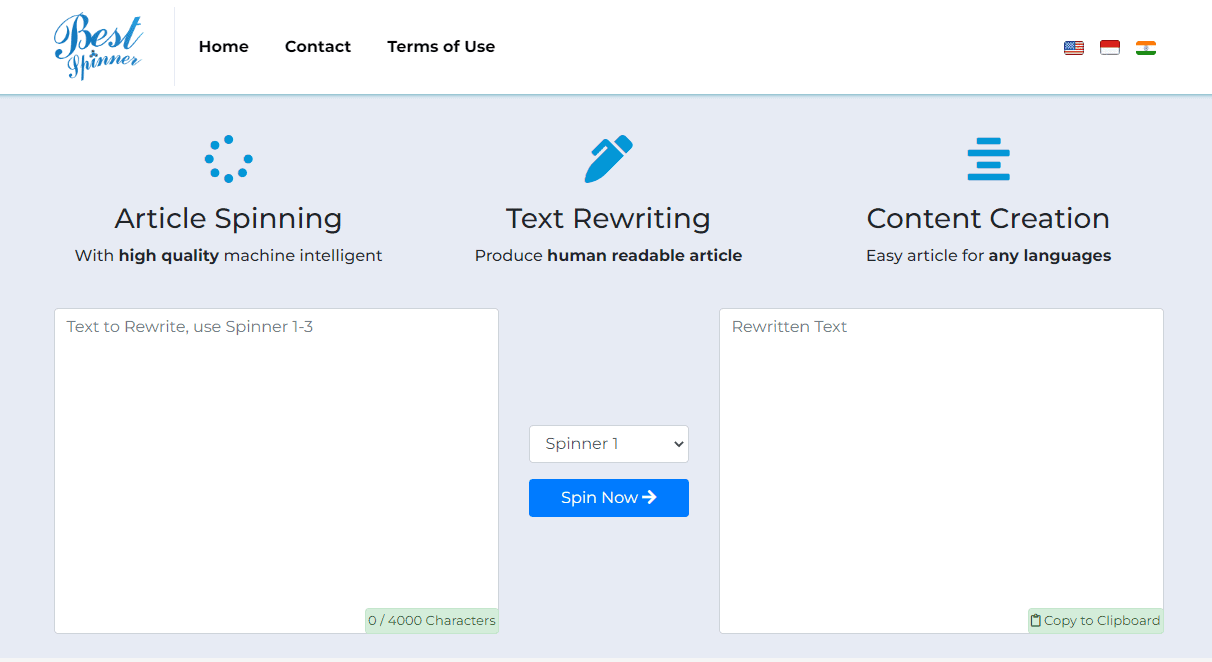This screenshot has height=662, width=1212.
Task: Click the Article Spinning dotted circle icon
Action: [x=229, y=159]
